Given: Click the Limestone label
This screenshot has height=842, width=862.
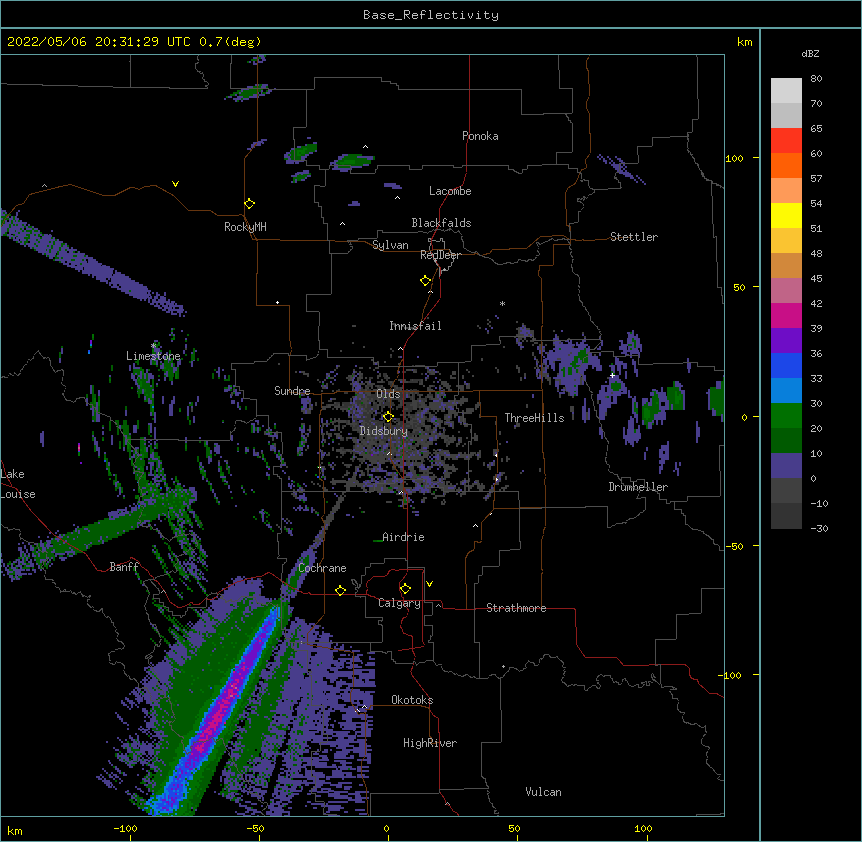Looking at the screenshot, I should click(x=153, y=356).
